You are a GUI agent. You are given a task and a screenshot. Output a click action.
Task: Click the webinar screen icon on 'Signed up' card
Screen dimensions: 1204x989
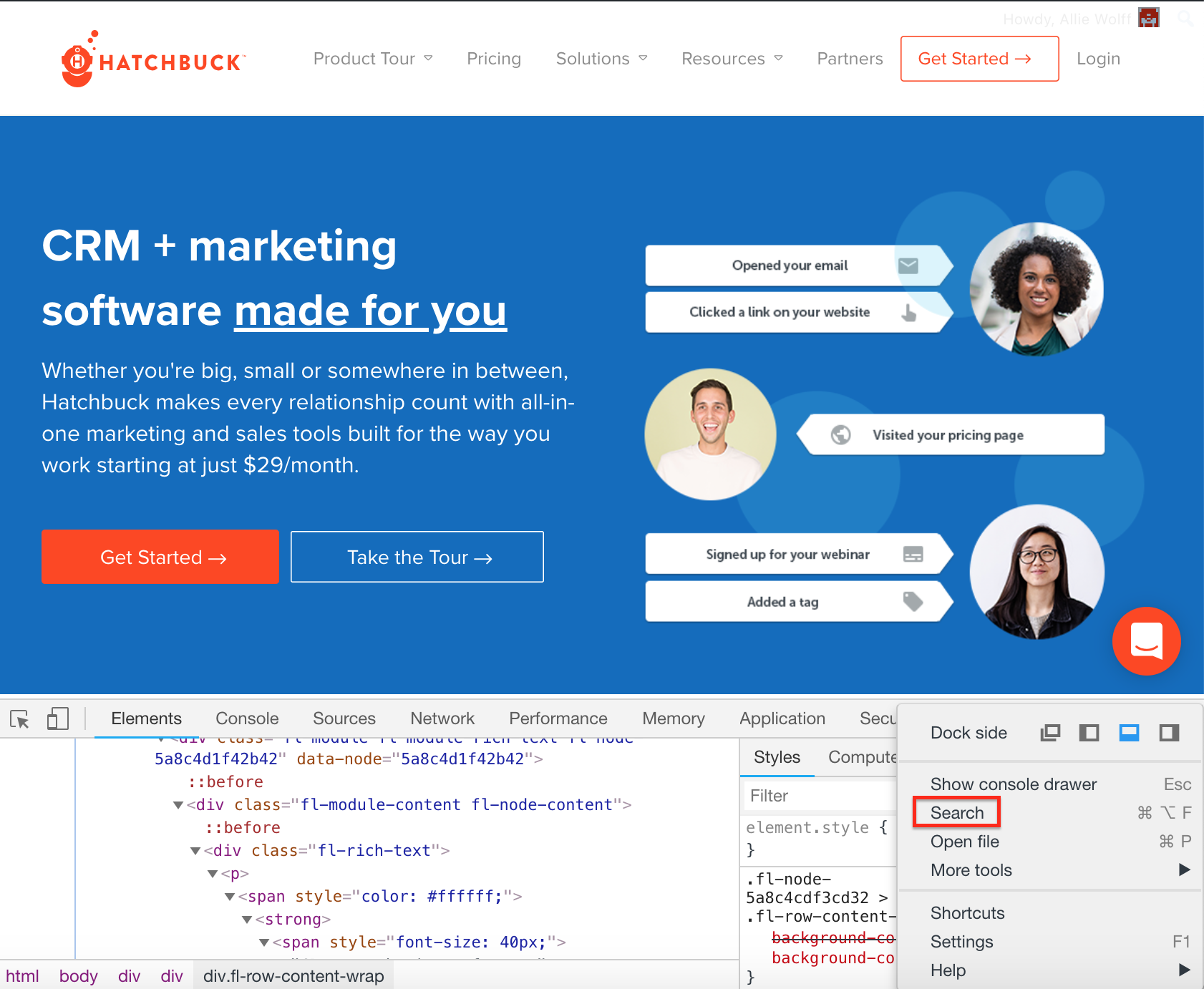coord(913,554)
